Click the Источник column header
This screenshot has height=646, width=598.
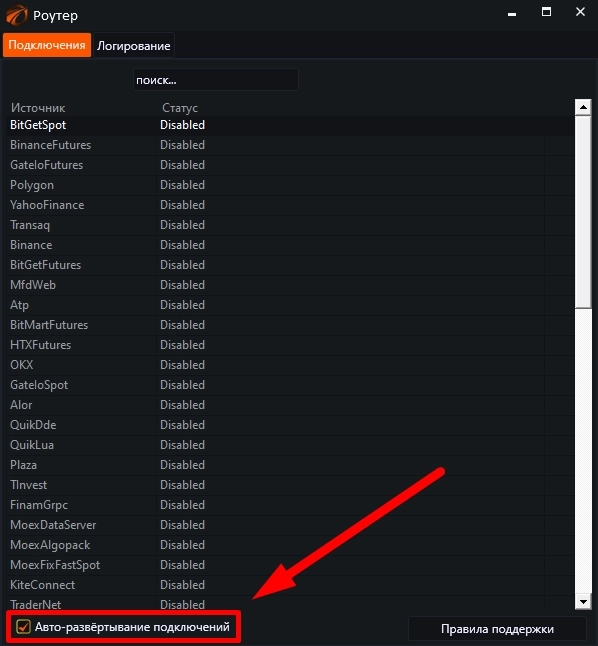point(38,108)
